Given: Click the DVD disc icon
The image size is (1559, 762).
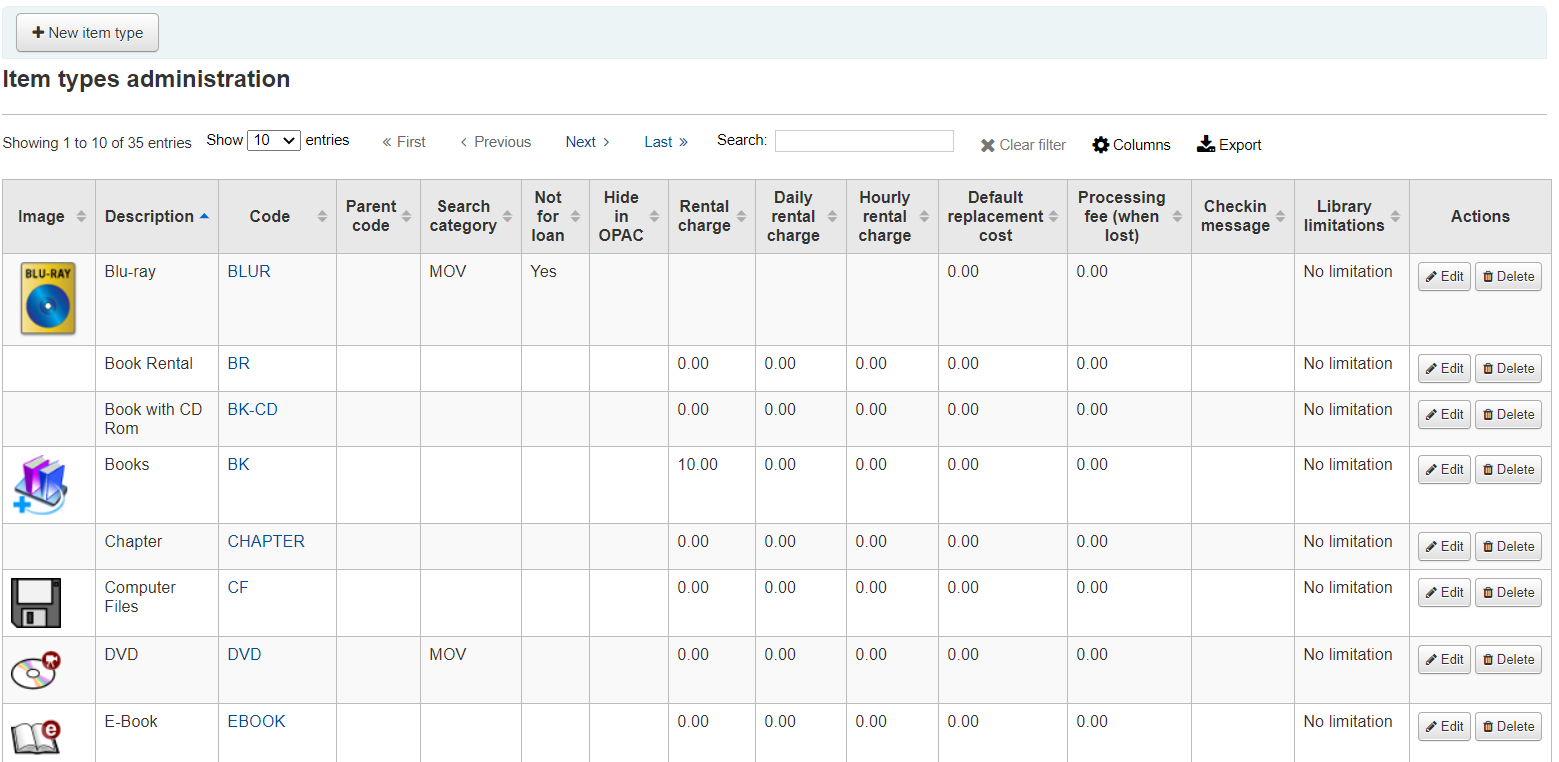Looking at the screenshot, I should [36, 669].
